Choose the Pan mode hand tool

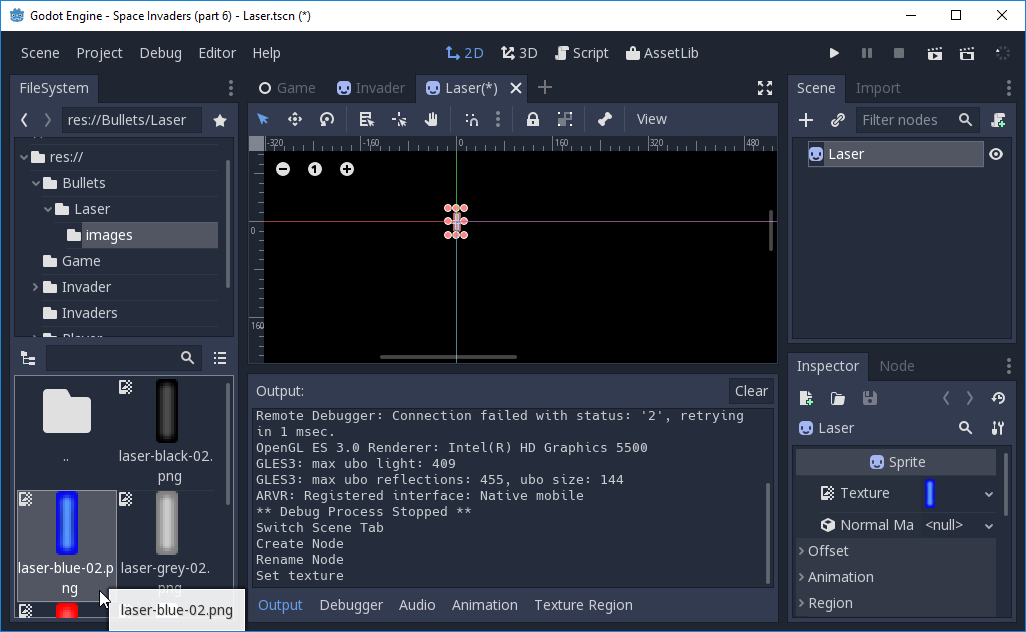[433, 119]
